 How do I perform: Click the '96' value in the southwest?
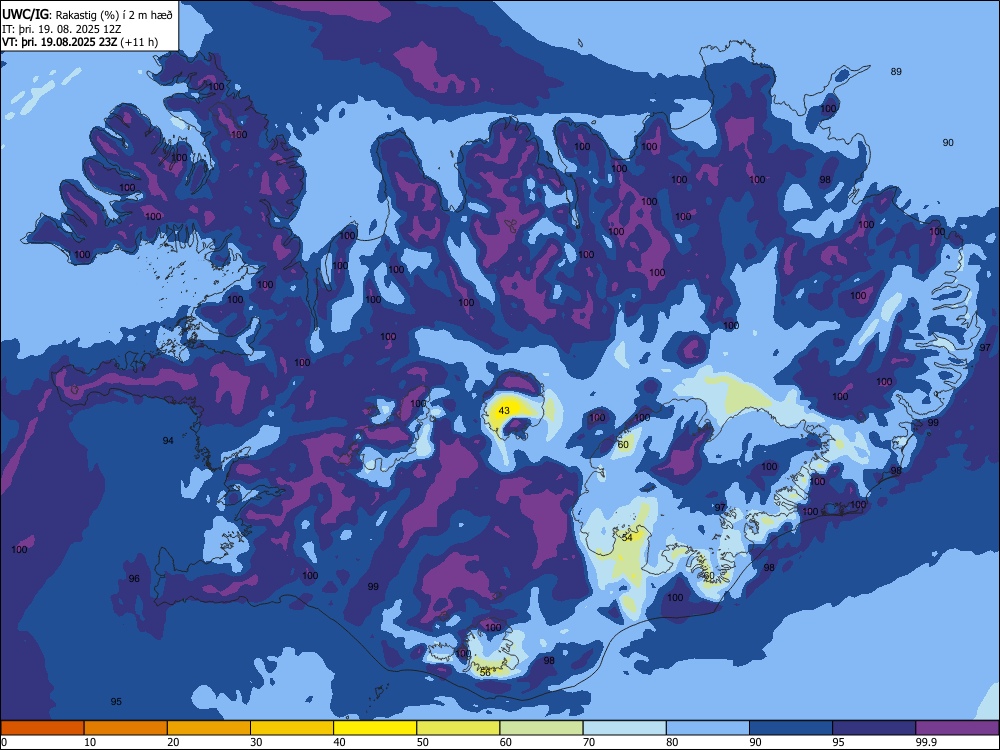(134, 578)
